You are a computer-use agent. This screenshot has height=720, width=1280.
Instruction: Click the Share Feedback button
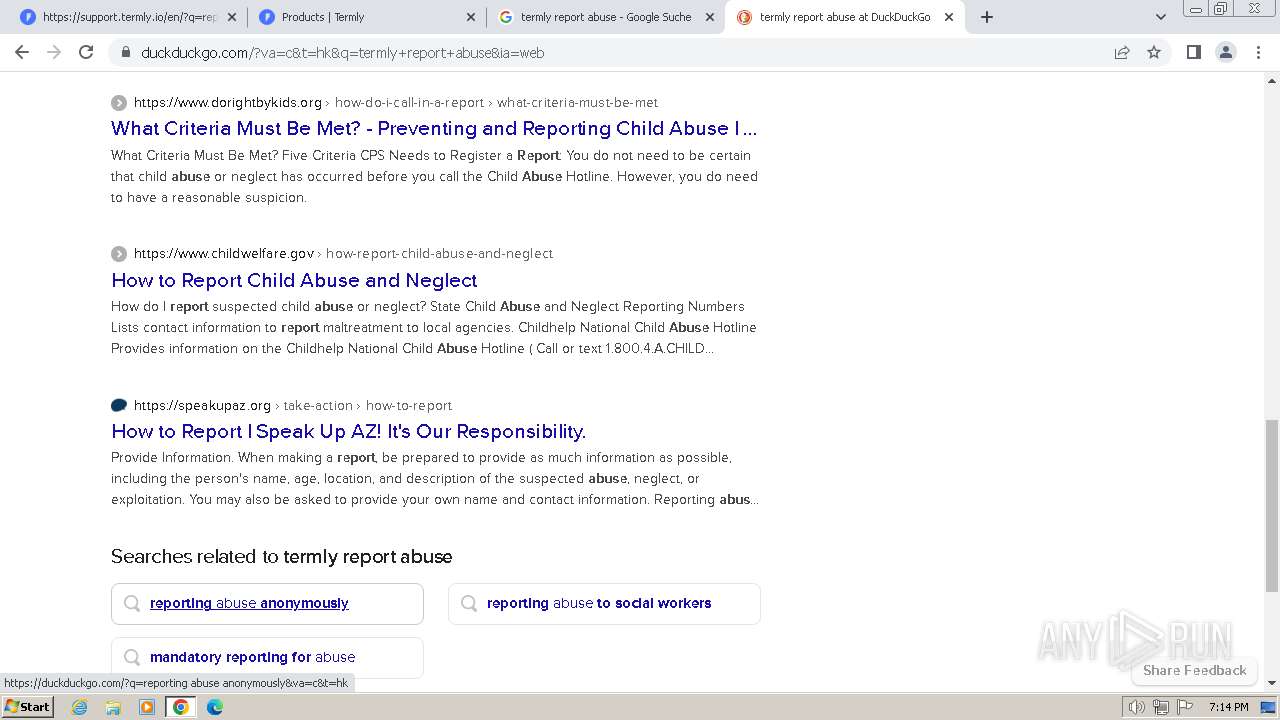pyautogui.click(x=1194, y=670)
